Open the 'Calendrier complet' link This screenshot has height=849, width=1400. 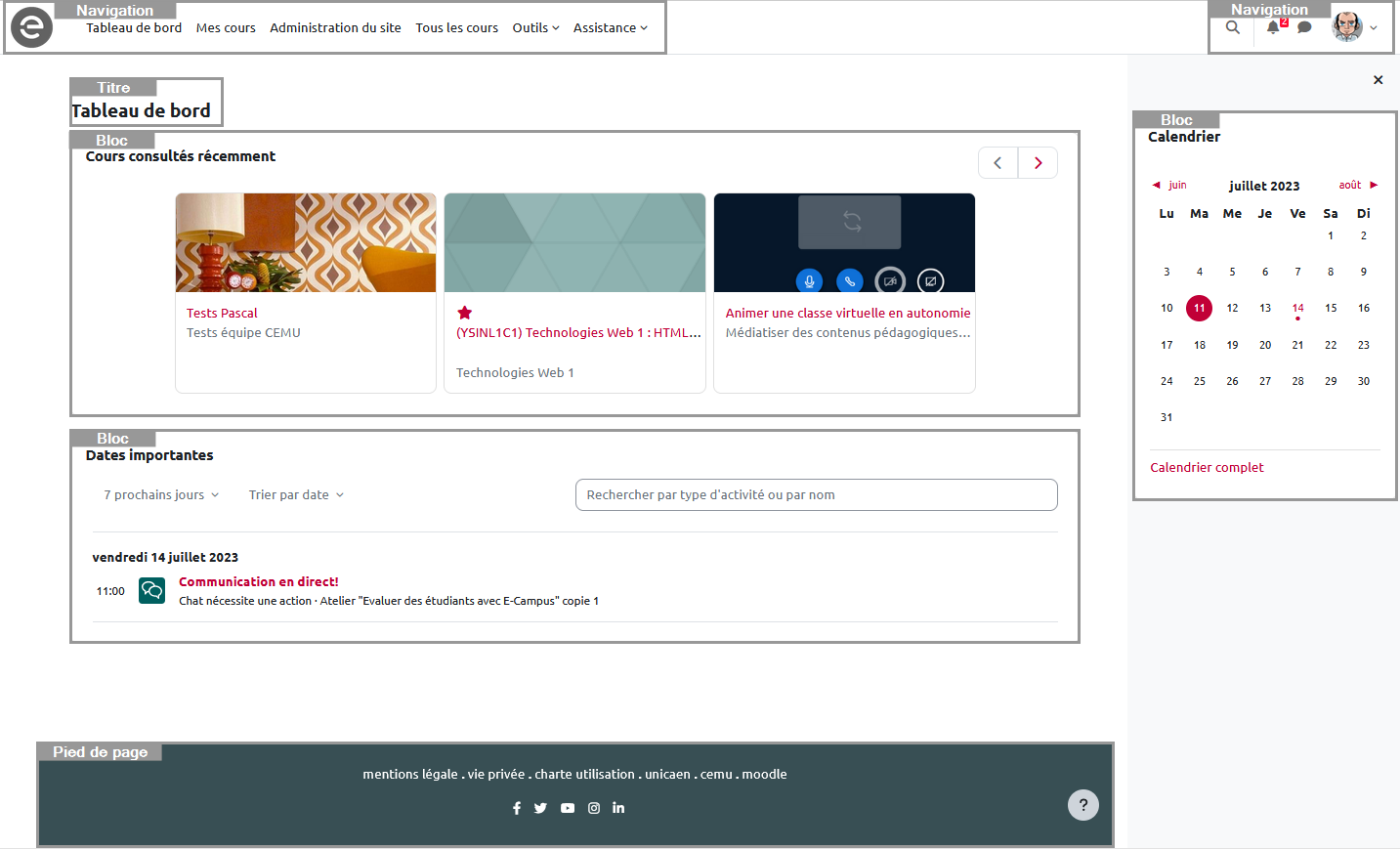click(1207, 468)
